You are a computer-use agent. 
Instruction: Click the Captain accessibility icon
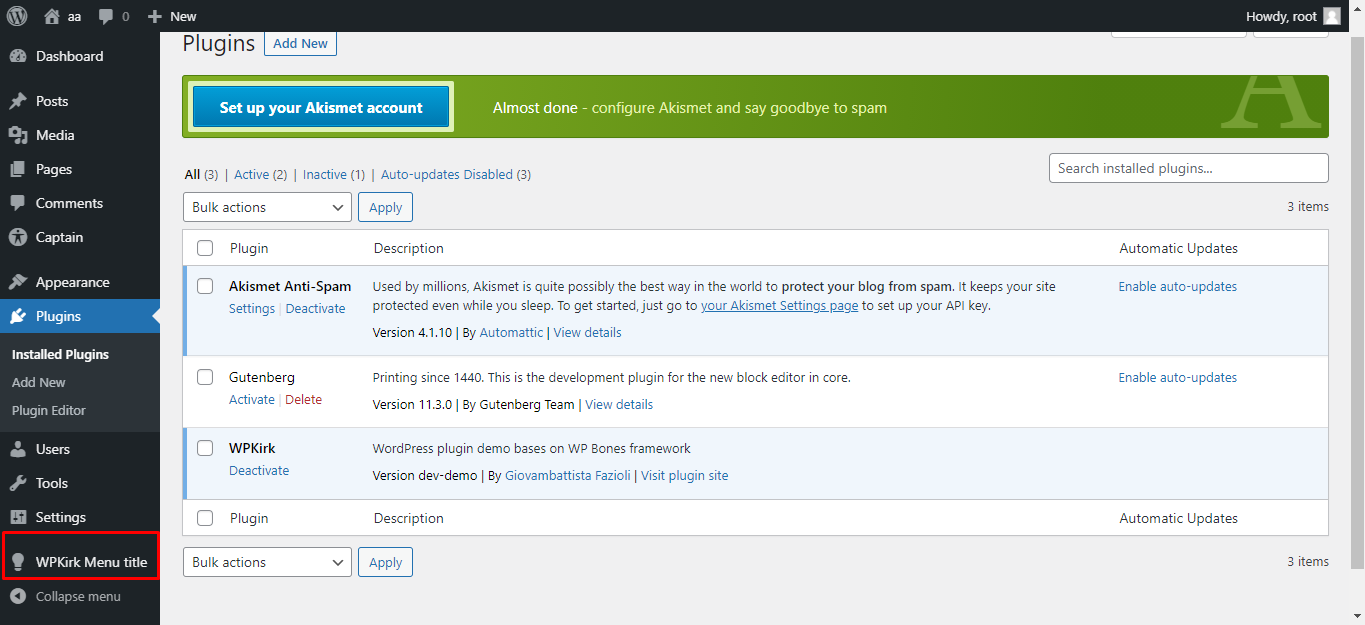18,237
